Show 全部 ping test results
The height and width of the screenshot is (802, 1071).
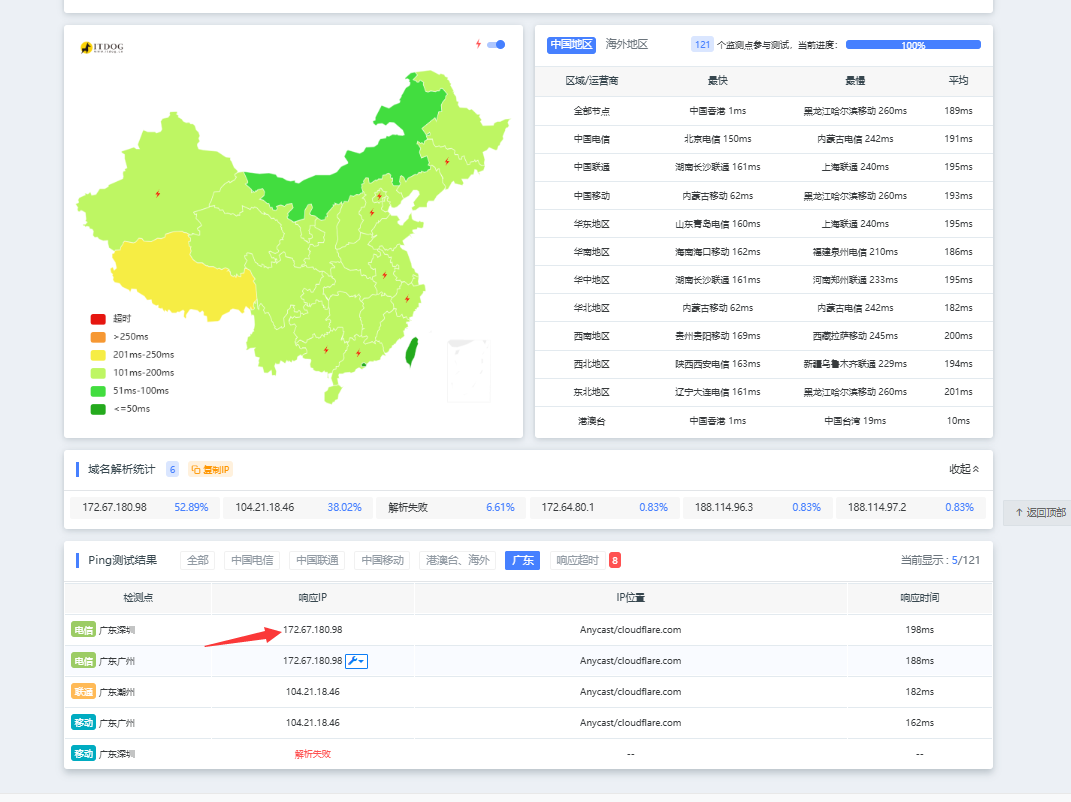[x=197, y=560]
